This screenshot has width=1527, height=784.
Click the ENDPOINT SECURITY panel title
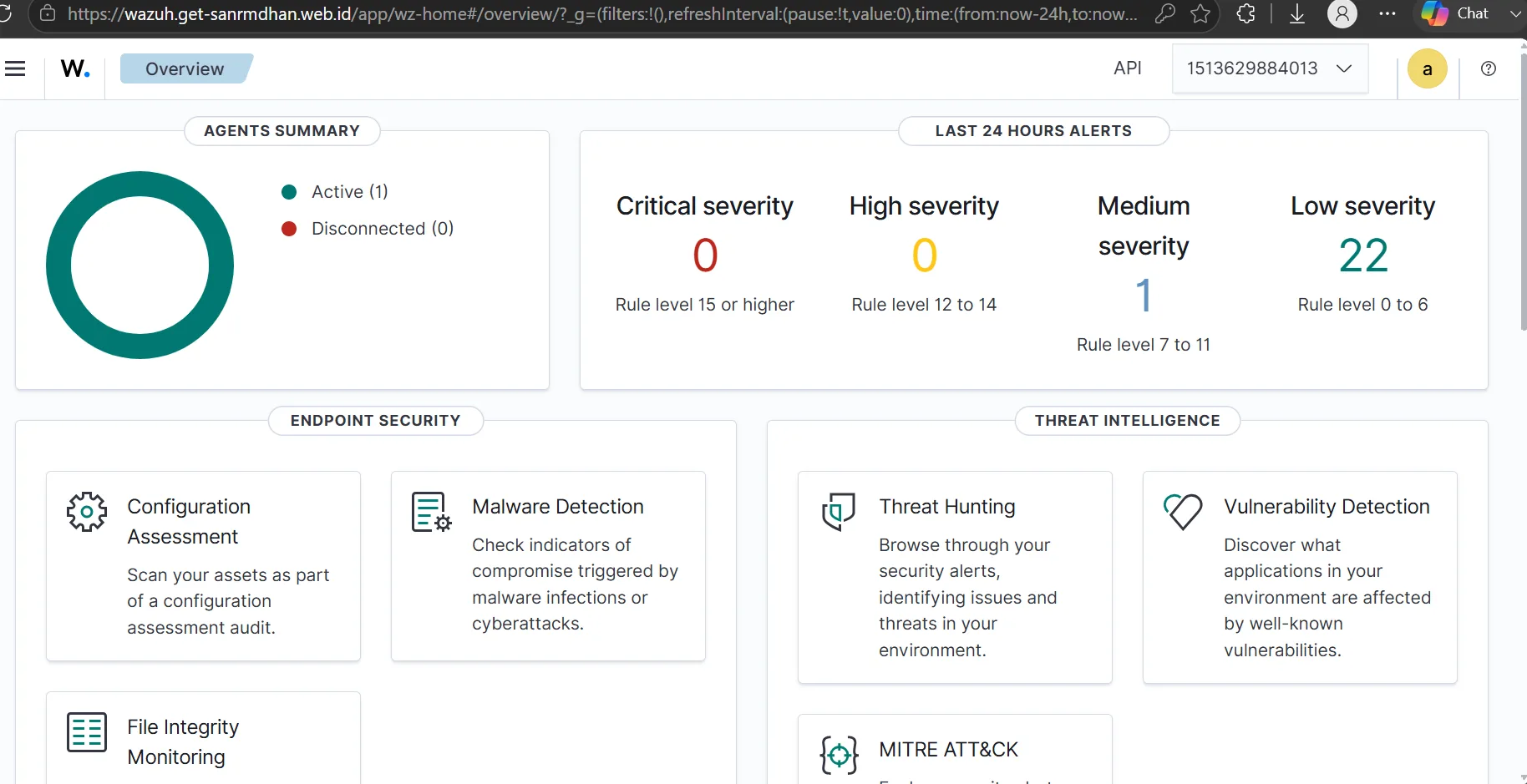376,421
